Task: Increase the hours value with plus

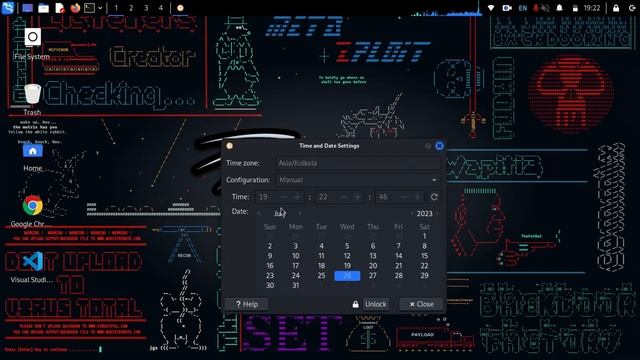Action: 298,197
